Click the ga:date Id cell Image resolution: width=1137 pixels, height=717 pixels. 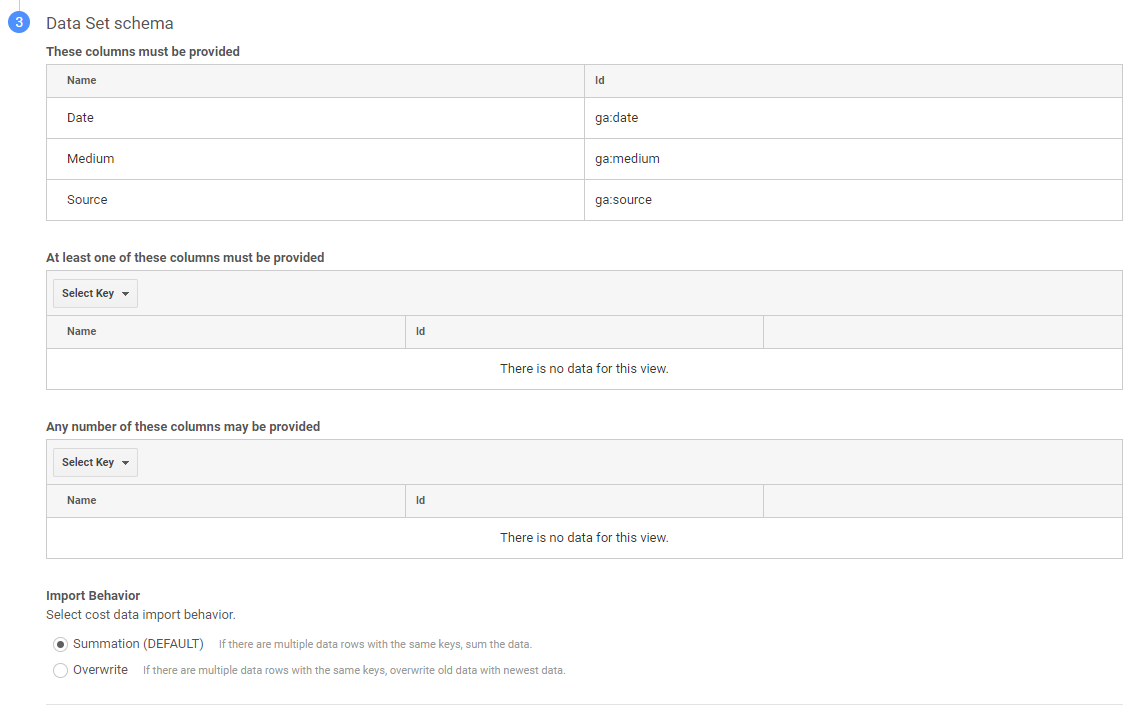click(616, 118)
